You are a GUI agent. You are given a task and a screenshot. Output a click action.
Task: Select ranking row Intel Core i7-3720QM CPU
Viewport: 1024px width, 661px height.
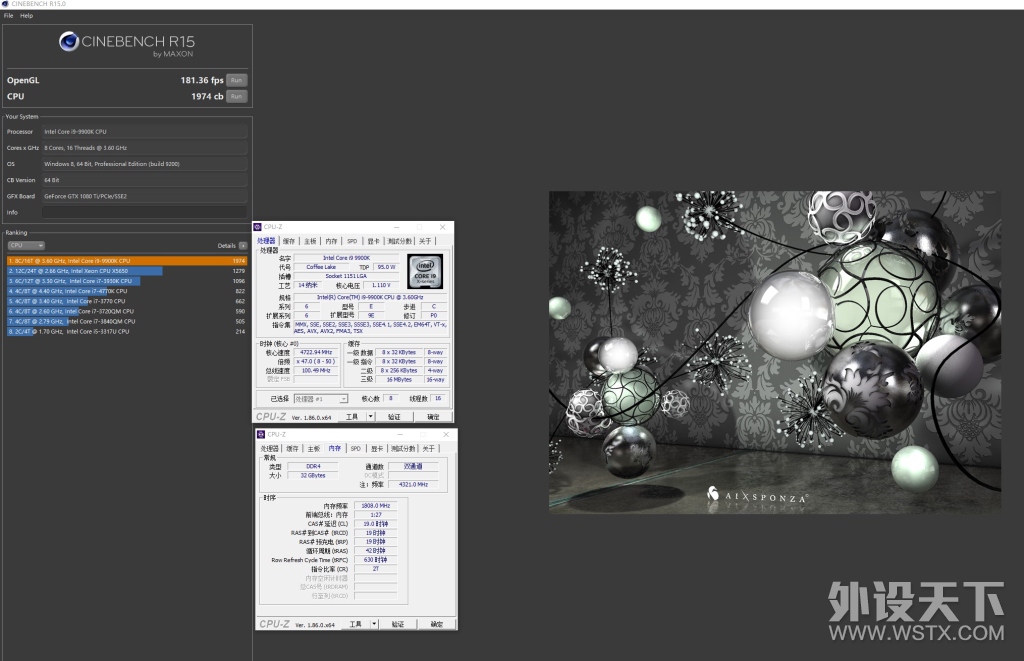(127, 311)
